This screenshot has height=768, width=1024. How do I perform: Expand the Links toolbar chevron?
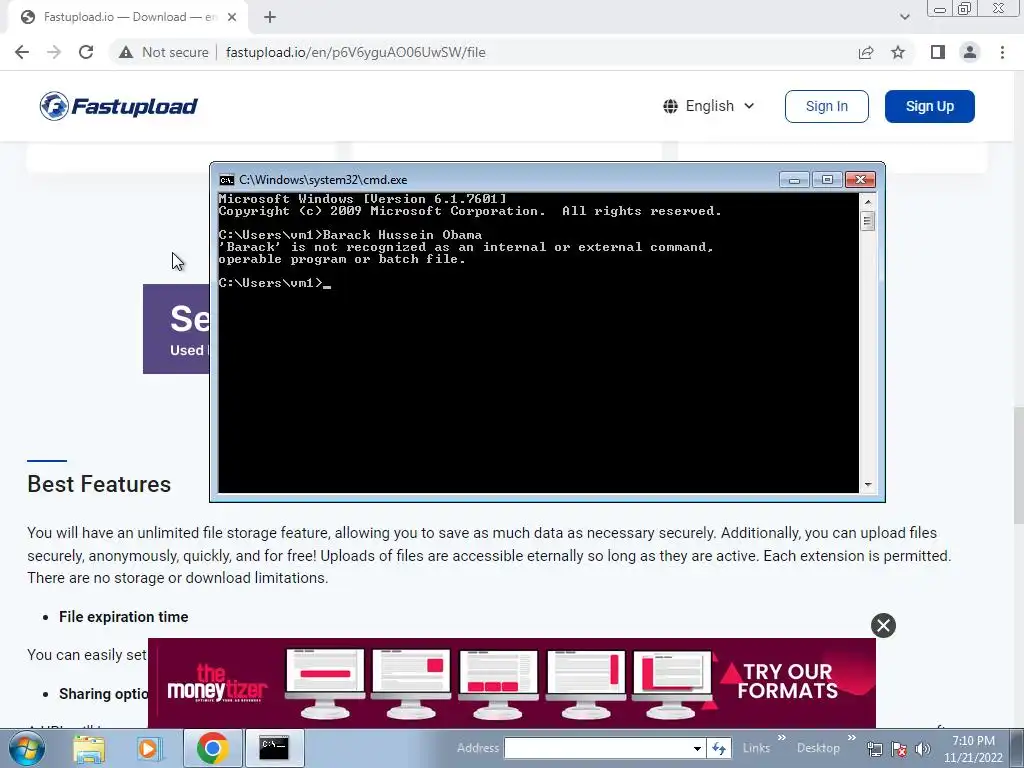coord(781,738)
